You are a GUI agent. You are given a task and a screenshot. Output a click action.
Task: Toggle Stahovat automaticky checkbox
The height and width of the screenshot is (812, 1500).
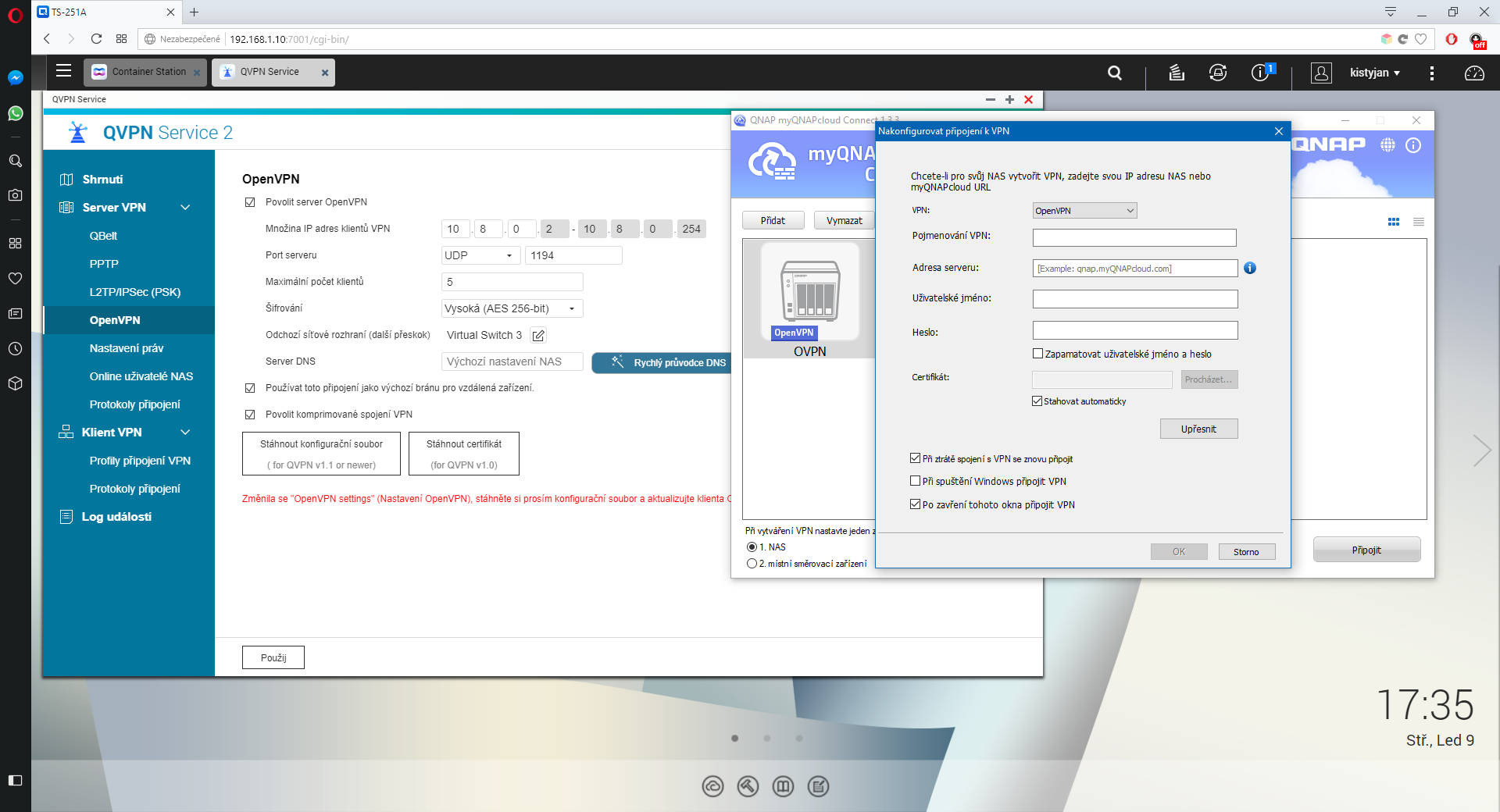coord(1037,401)
